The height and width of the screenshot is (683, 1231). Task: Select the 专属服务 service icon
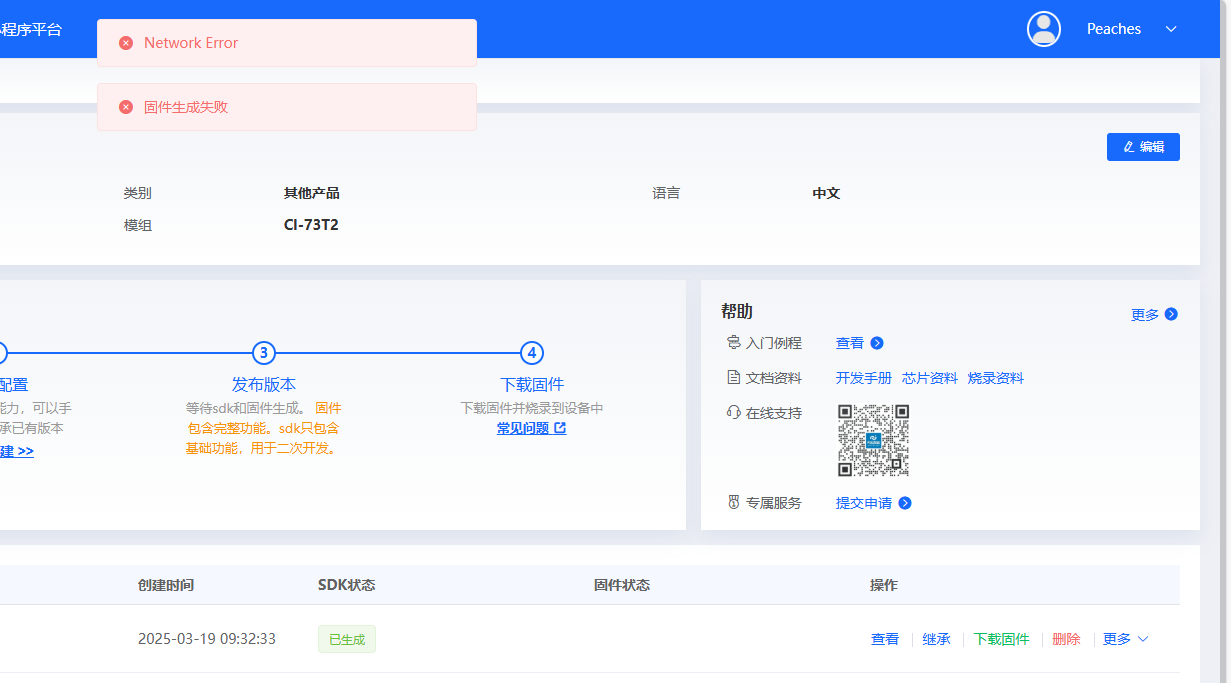point(733,502)
